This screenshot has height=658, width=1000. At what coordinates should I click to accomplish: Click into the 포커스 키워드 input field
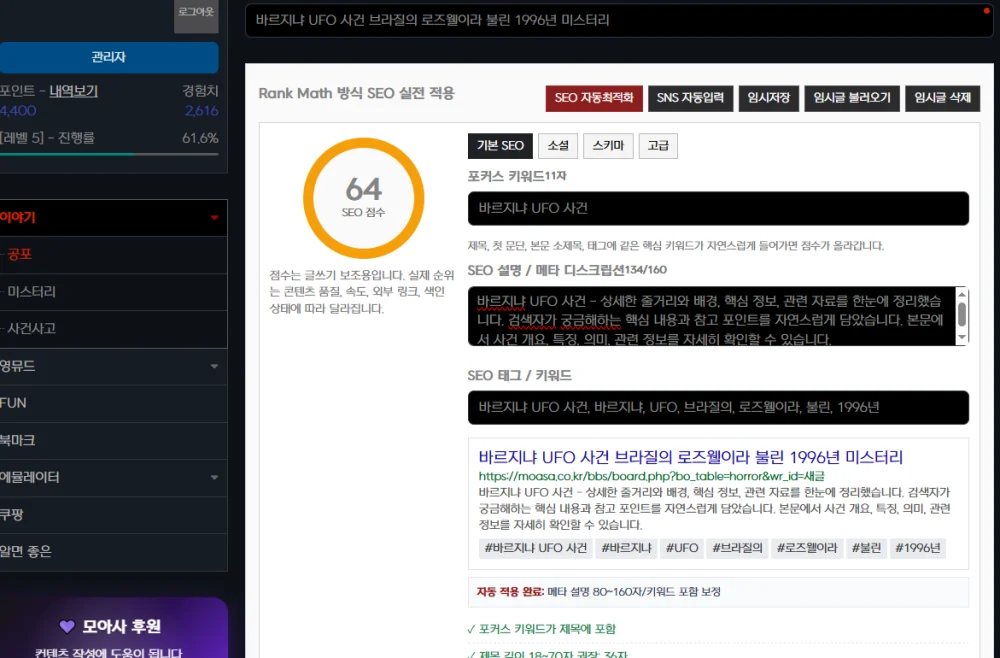point(718,208)
